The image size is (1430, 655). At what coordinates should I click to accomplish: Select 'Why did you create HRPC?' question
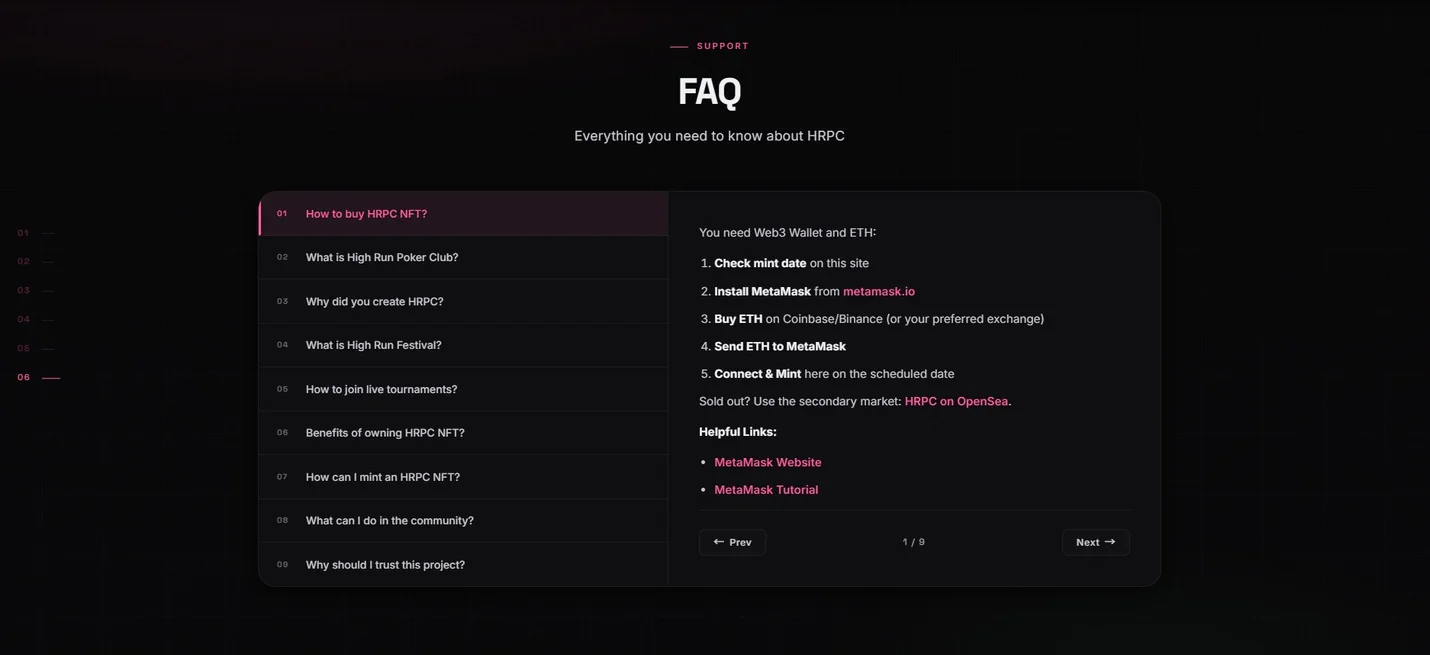pos(463,301)
